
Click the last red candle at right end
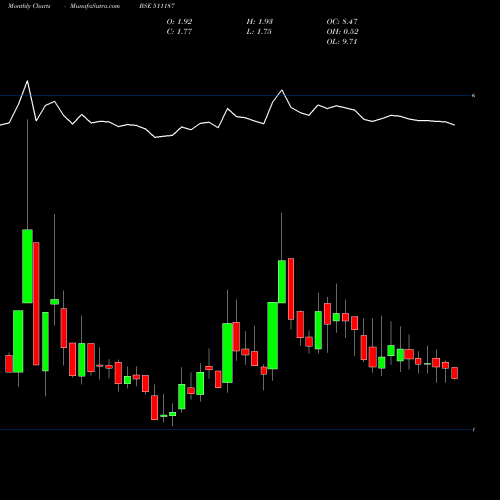coord(455,373)
